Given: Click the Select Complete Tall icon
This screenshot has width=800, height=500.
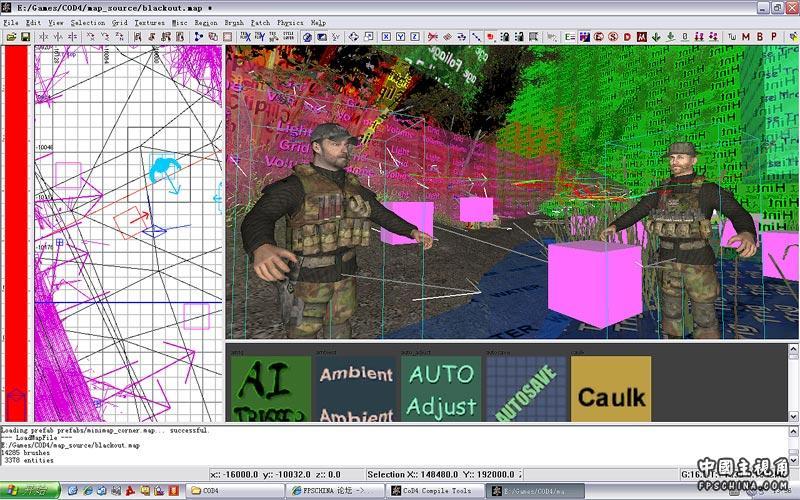Looking at the screenshot, I should pyautogui.click(x=137, y=37).
